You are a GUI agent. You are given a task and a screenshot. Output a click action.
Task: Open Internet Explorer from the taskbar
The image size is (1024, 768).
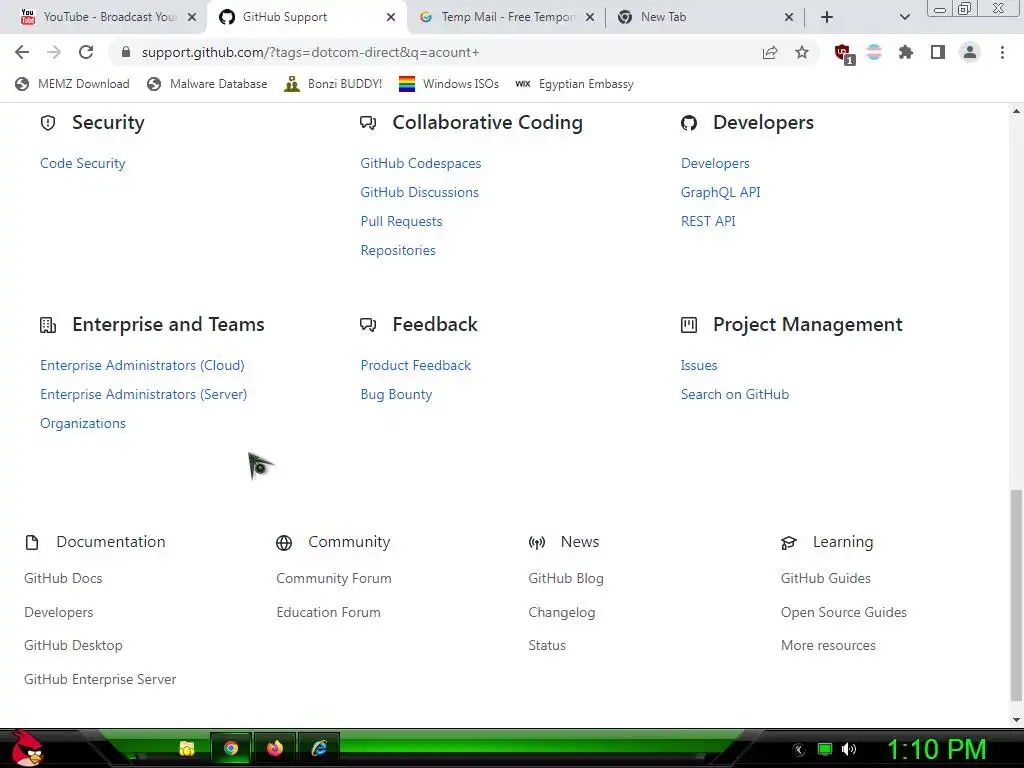point(319,748)
